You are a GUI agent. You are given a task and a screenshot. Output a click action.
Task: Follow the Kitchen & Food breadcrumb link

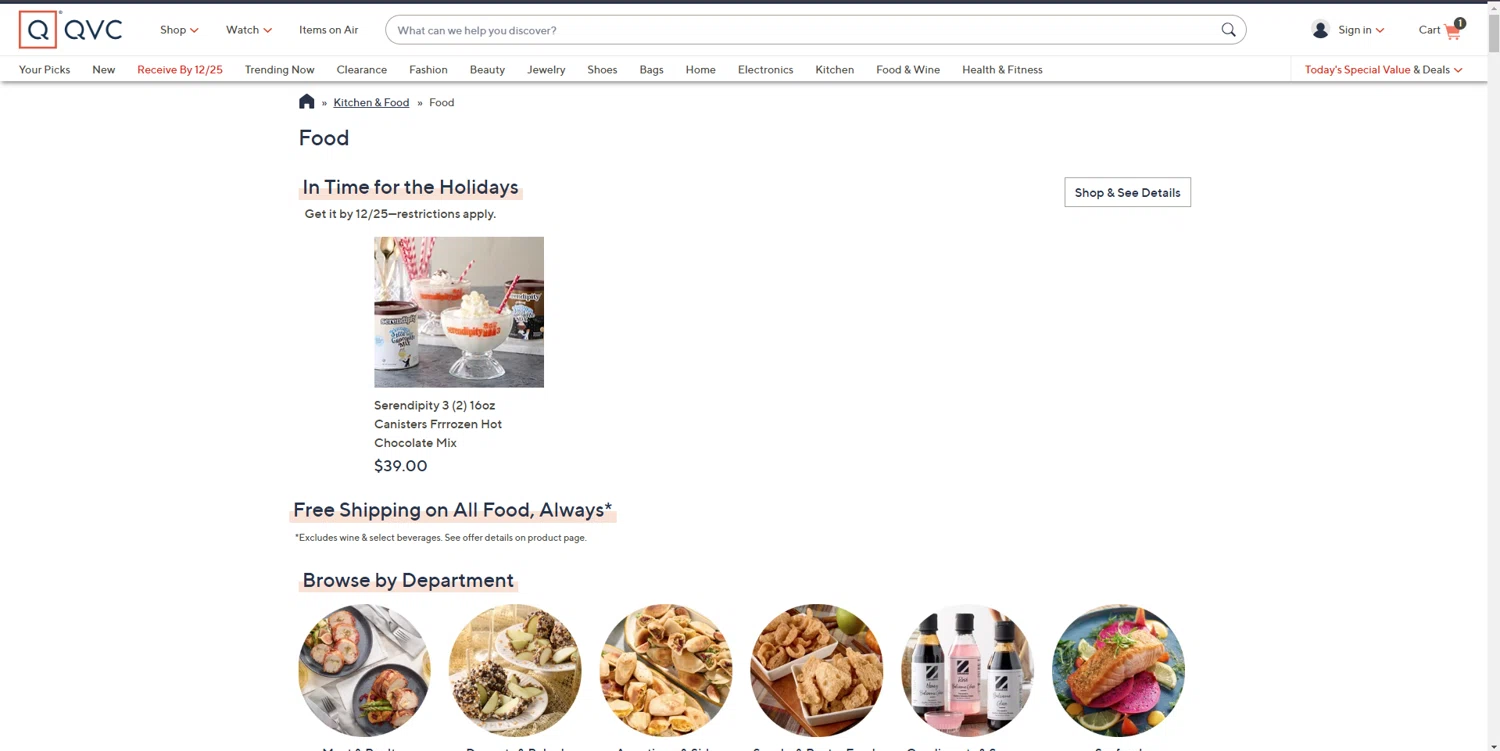(371, 102)
